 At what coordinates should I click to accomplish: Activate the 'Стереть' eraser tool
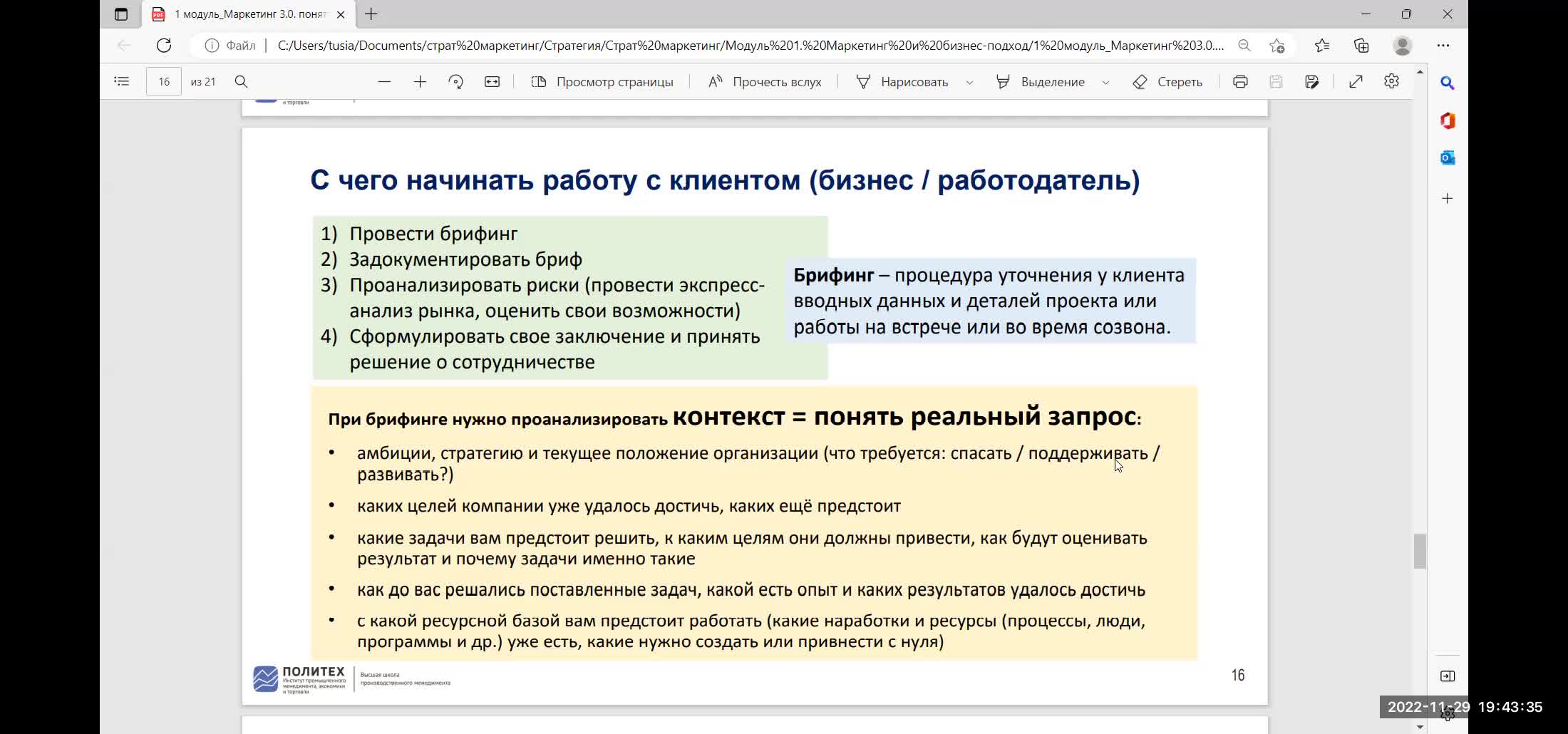click(1167, 82)
